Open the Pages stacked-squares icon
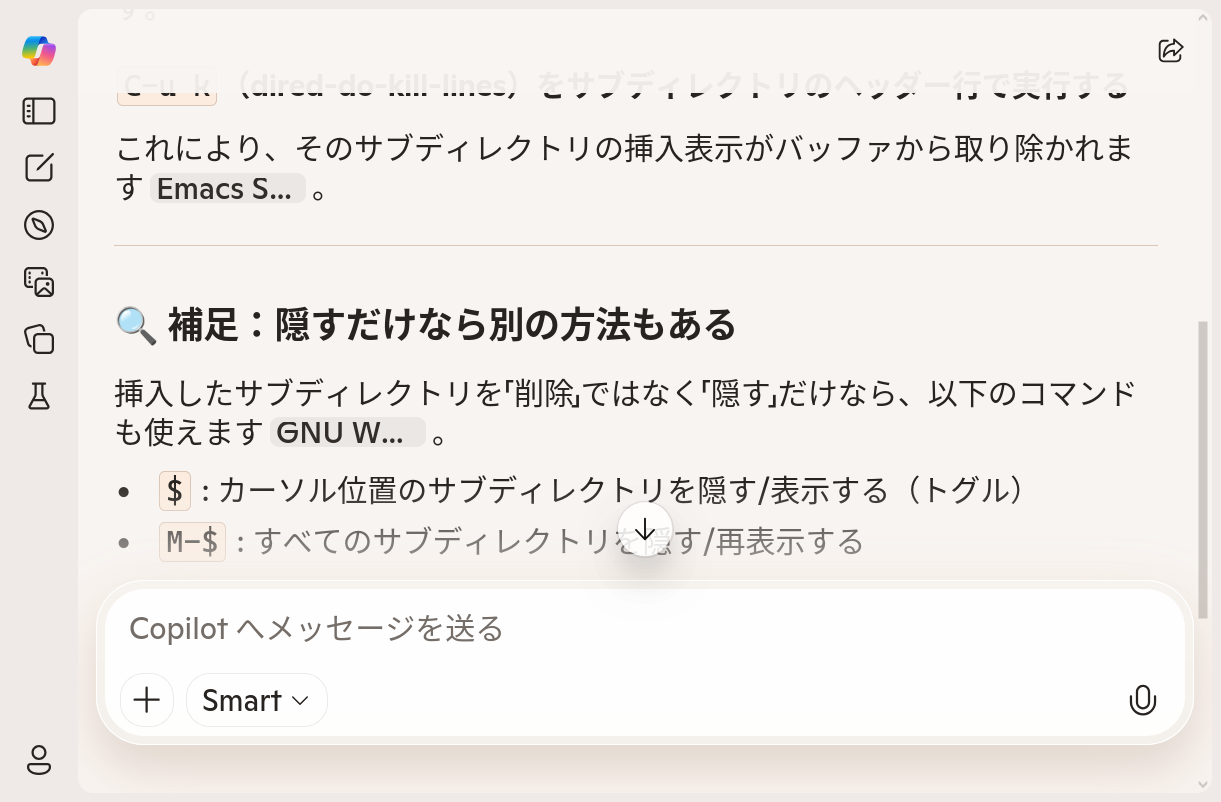The height and width of the screenshot is (802, 1221). [x=39, y=339]
